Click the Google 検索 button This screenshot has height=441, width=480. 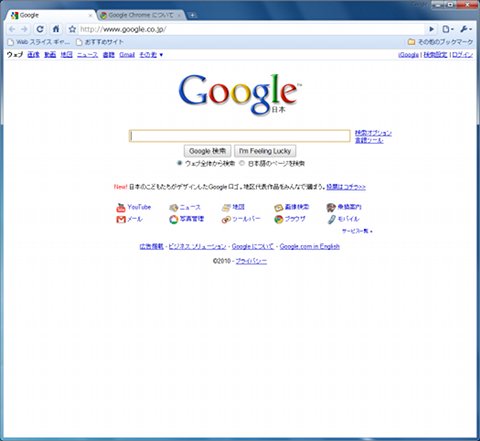pos(207,151)
